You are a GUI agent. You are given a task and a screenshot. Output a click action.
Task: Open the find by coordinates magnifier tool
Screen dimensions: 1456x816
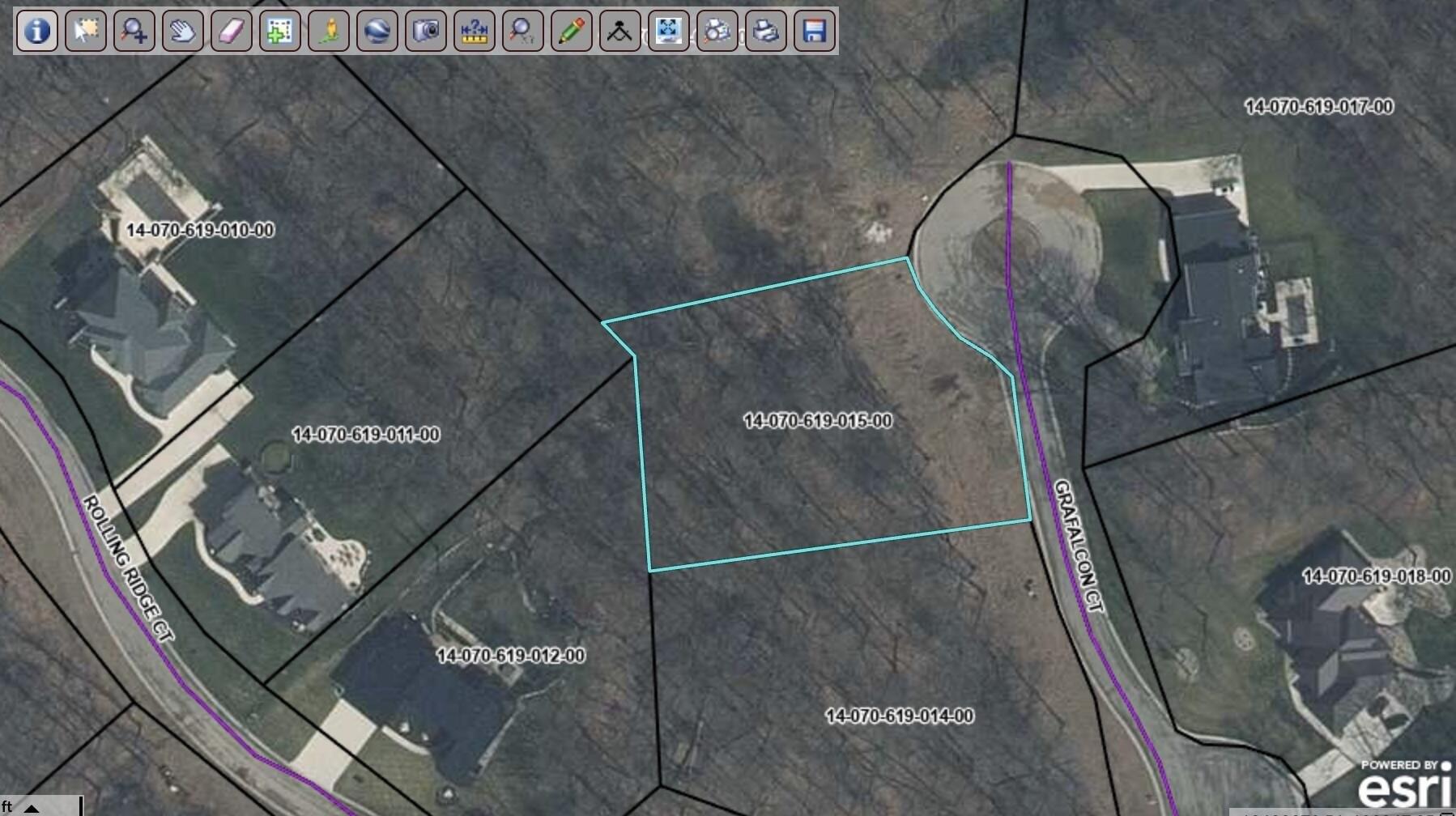(523, 31)
